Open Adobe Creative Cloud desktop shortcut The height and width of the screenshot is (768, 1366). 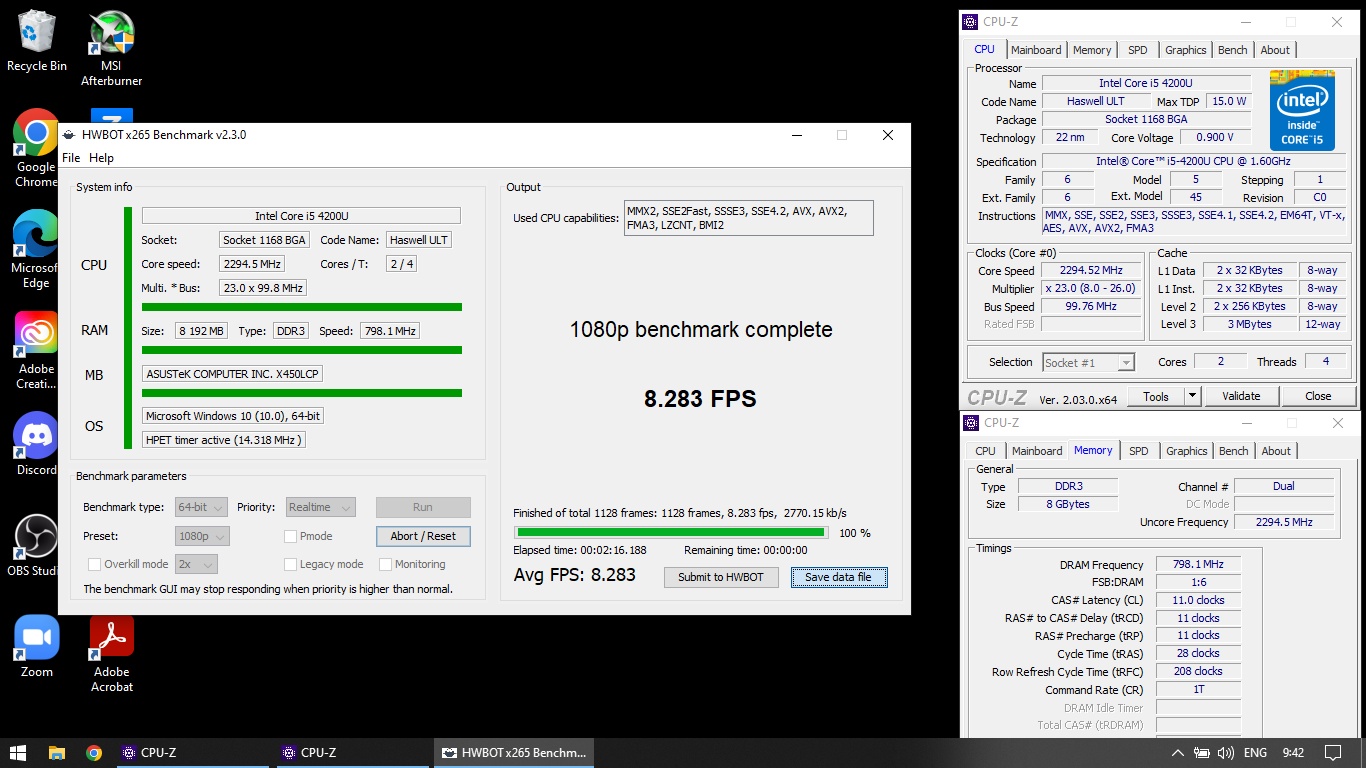click(36, 350)
